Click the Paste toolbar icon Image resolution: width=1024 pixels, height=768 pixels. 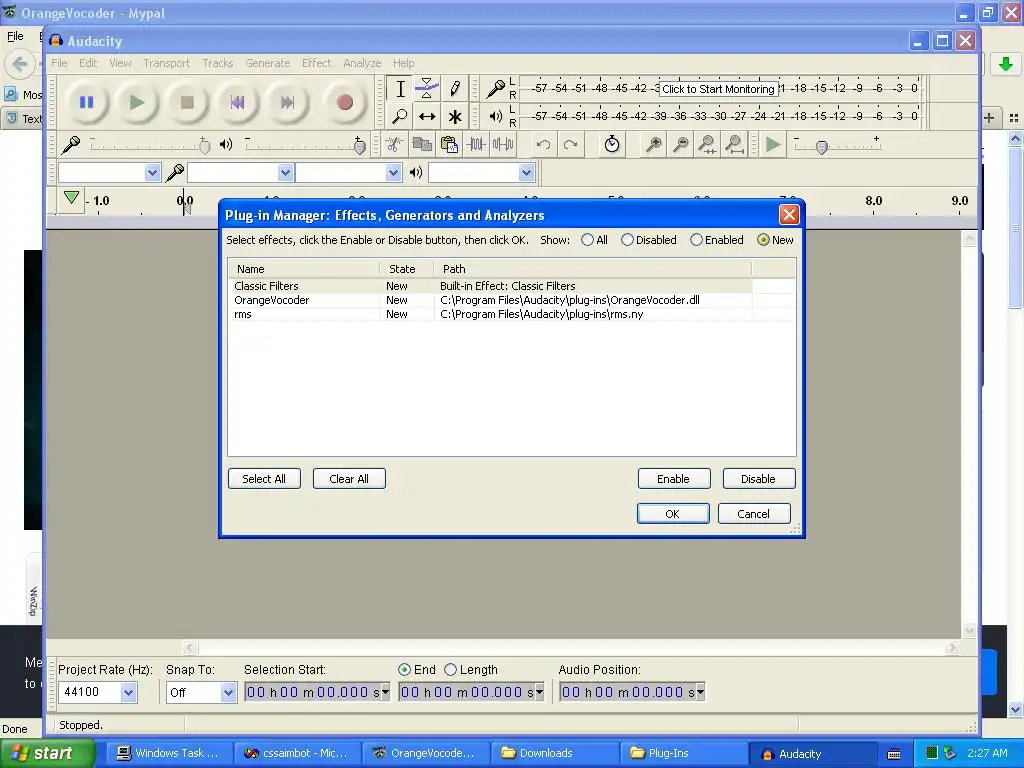449,144
